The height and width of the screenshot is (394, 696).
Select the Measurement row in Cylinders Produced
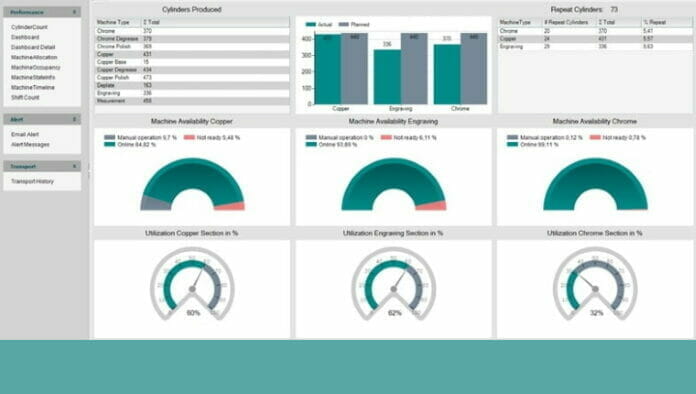192,101
